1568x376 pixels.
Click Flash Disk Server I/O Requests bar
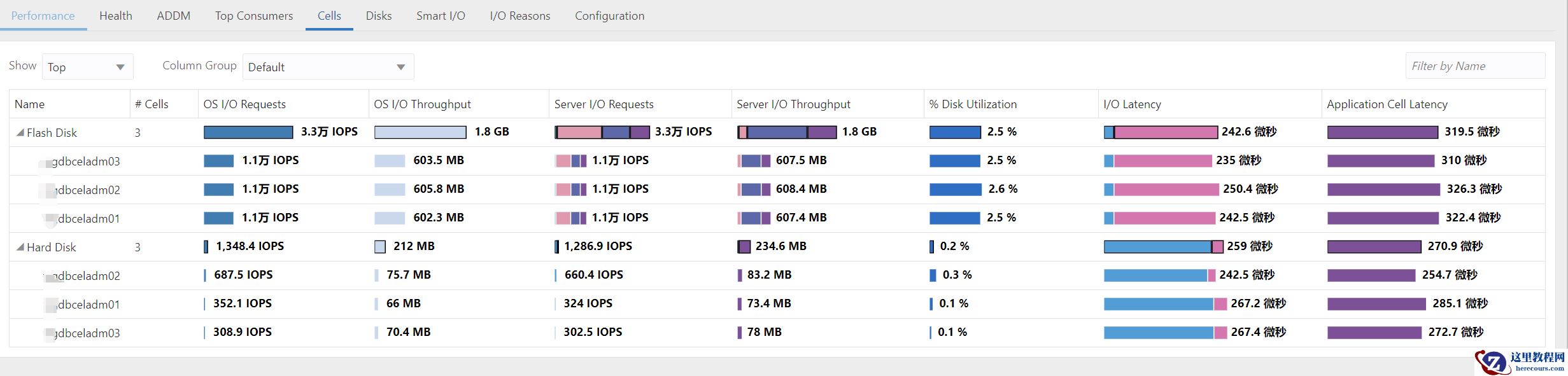(602, 132)
